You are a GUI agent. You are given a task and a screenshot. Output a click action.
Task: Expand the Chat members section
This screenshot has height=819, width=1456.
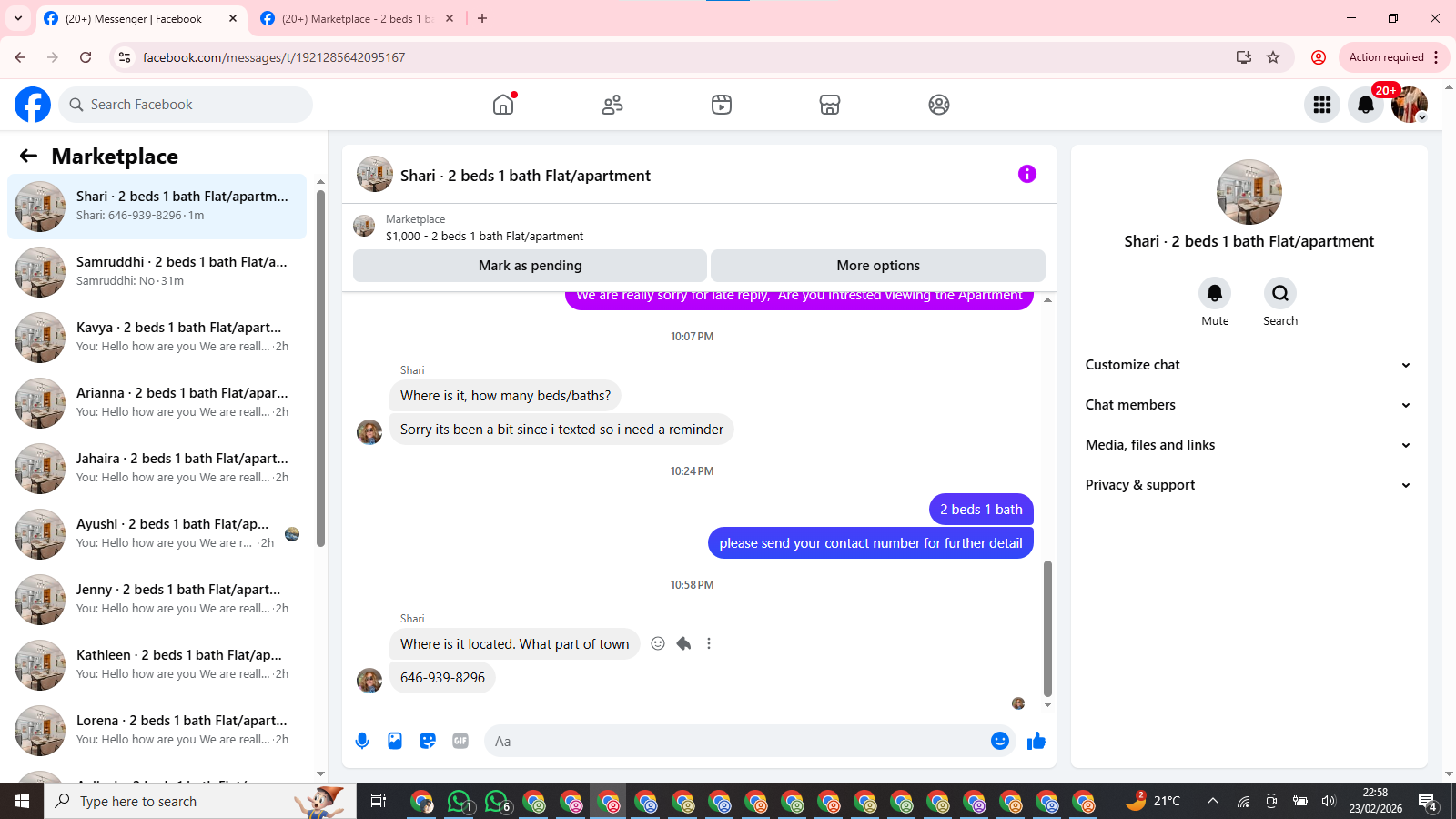point(1249,405)
